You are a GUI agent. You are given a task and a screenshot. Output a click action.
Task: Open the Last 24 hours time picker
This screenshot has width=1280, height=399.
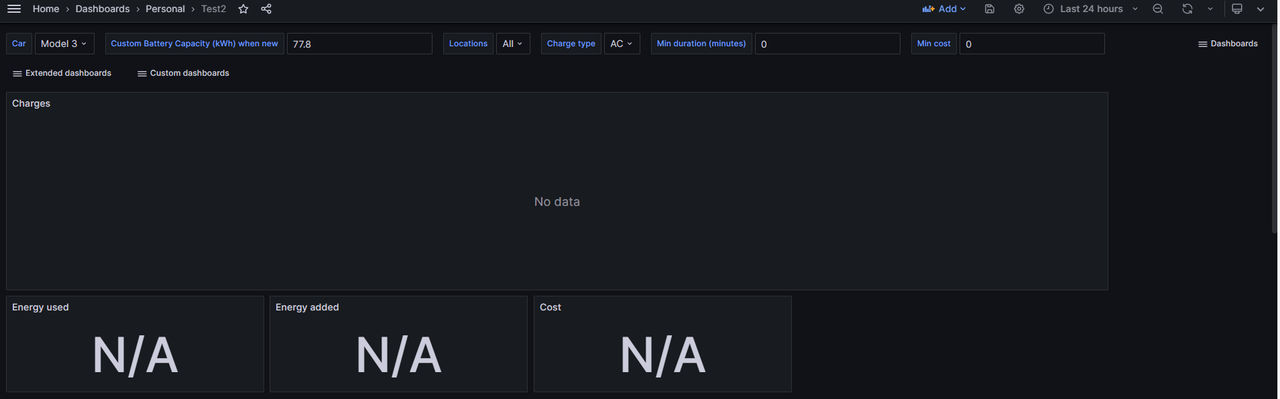(1091, 9)
